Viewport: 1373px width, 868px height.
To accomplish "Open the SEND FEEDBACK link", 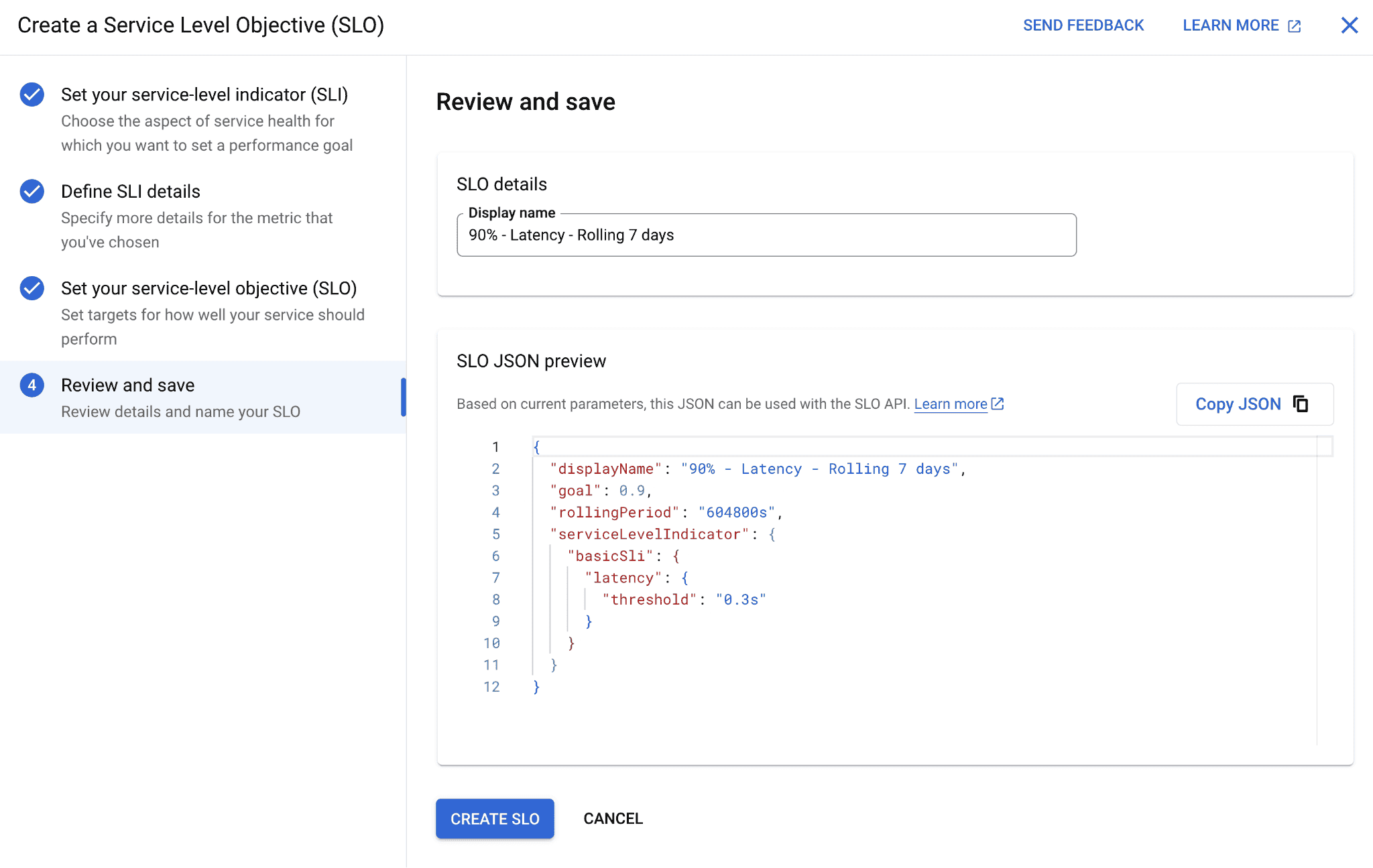I will pos(1083,25).
